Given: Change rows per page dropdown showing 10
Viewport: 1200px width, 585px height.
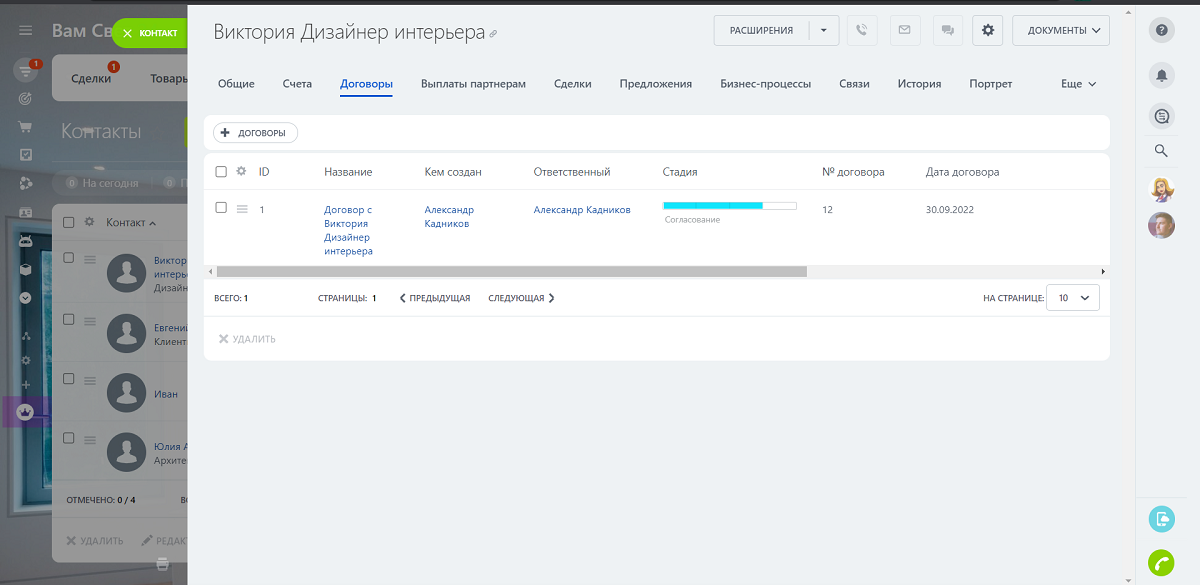Looking at the screenshot, I should pos(1072,298).
